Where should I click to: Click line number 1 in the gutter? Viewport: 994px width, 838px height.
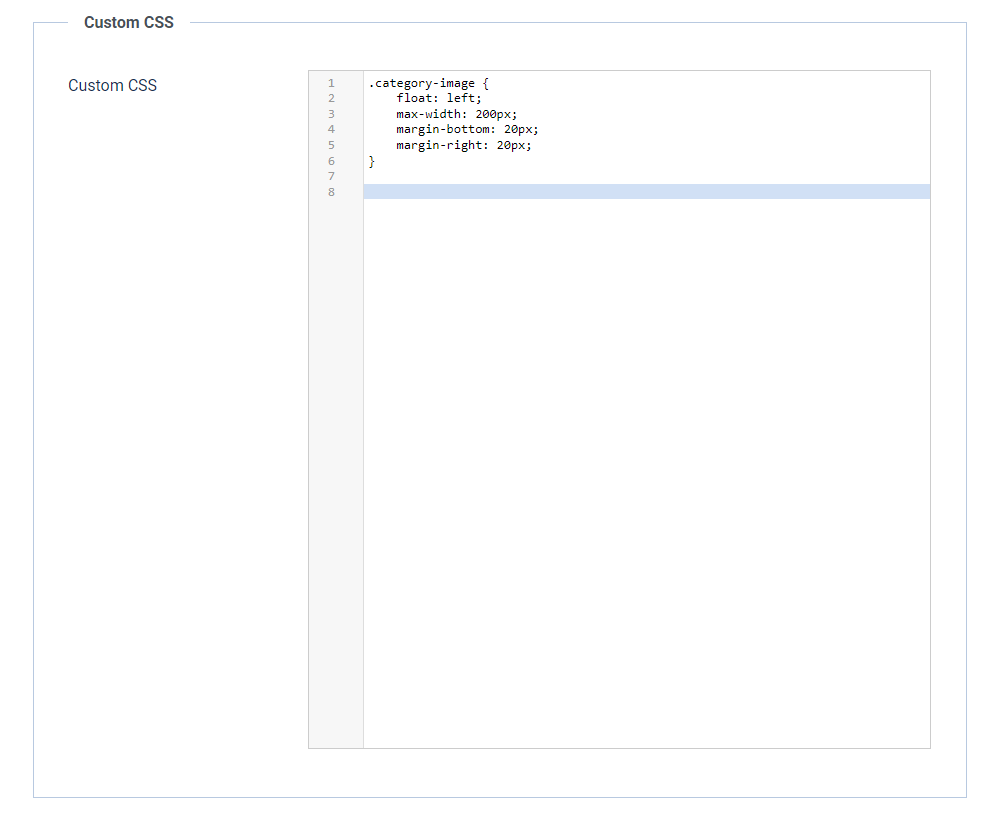[331, 83]
